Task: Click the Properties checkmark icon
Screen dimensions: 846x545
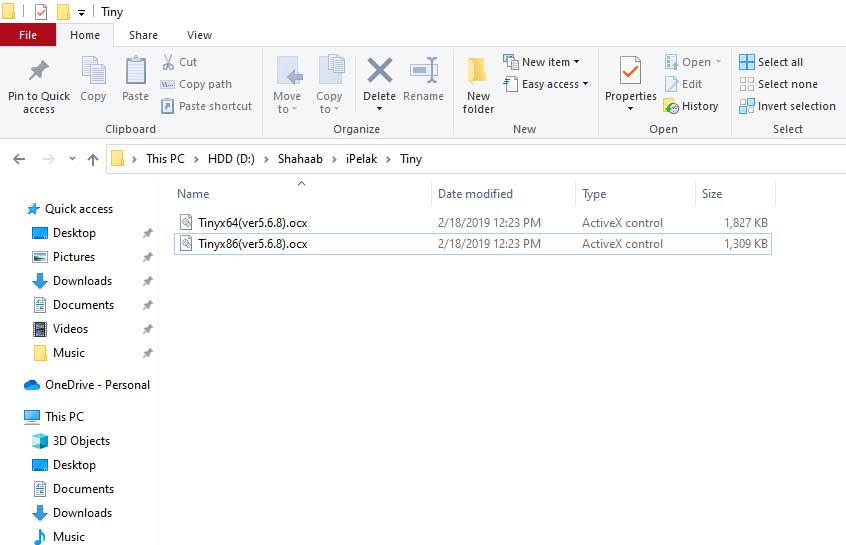Action: click(x=630, y=70)
